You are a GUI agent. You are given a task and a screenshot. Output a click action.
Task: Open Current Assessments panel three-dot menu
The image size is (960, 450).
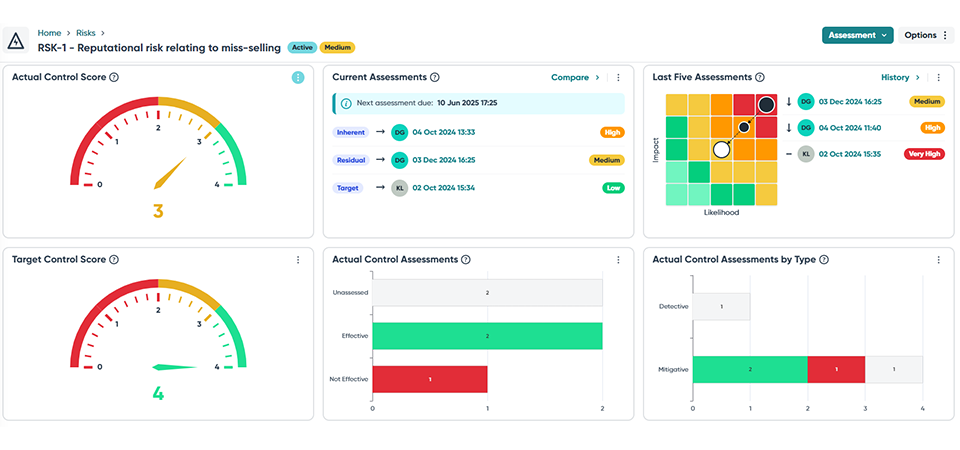coord(618,78)
